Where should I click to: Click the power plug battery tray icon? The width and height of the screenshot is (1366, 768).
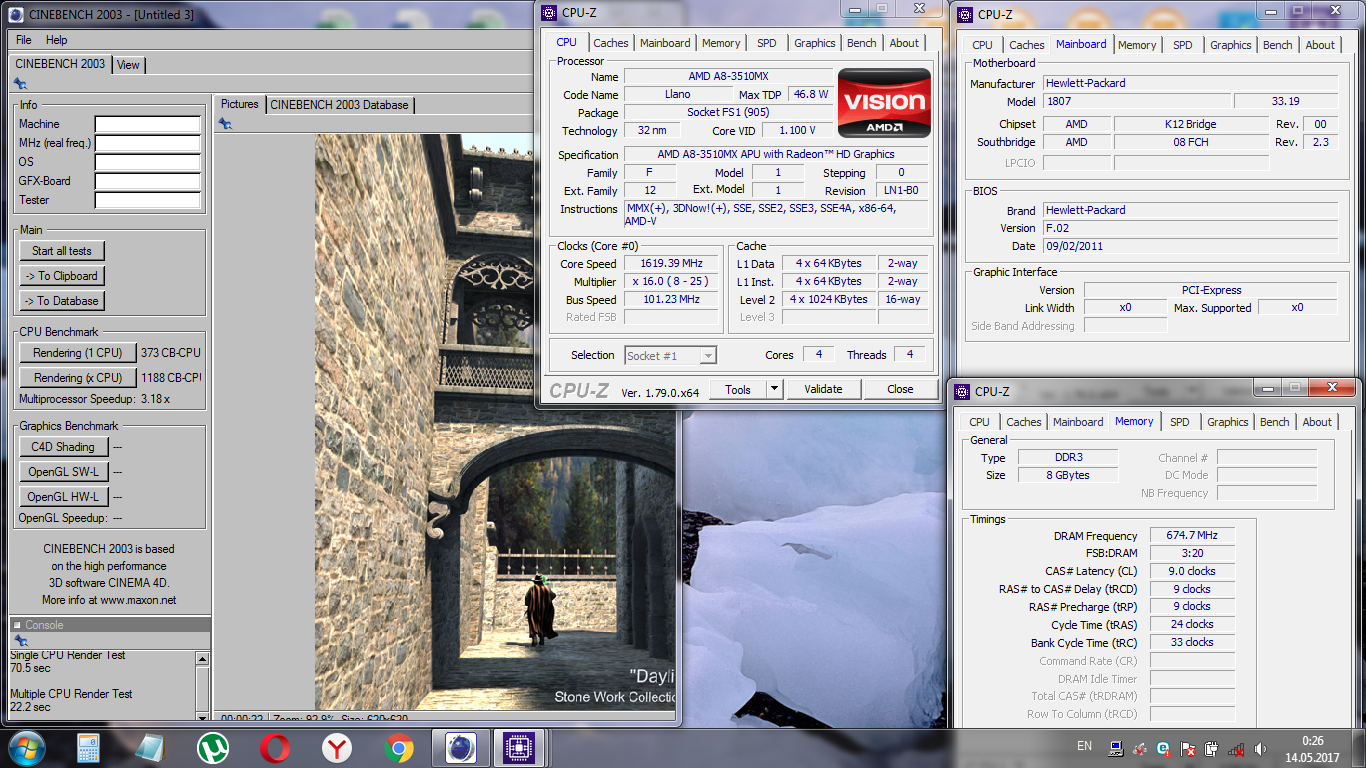click(x=1211, y=747)
